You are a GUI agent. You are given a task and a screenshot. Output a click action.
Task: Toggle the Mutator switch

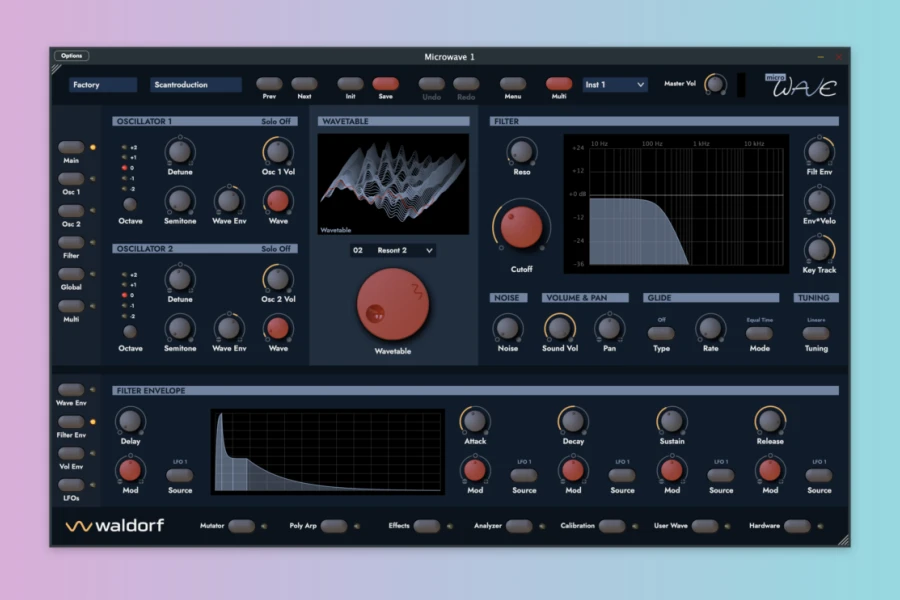point(241,525)
